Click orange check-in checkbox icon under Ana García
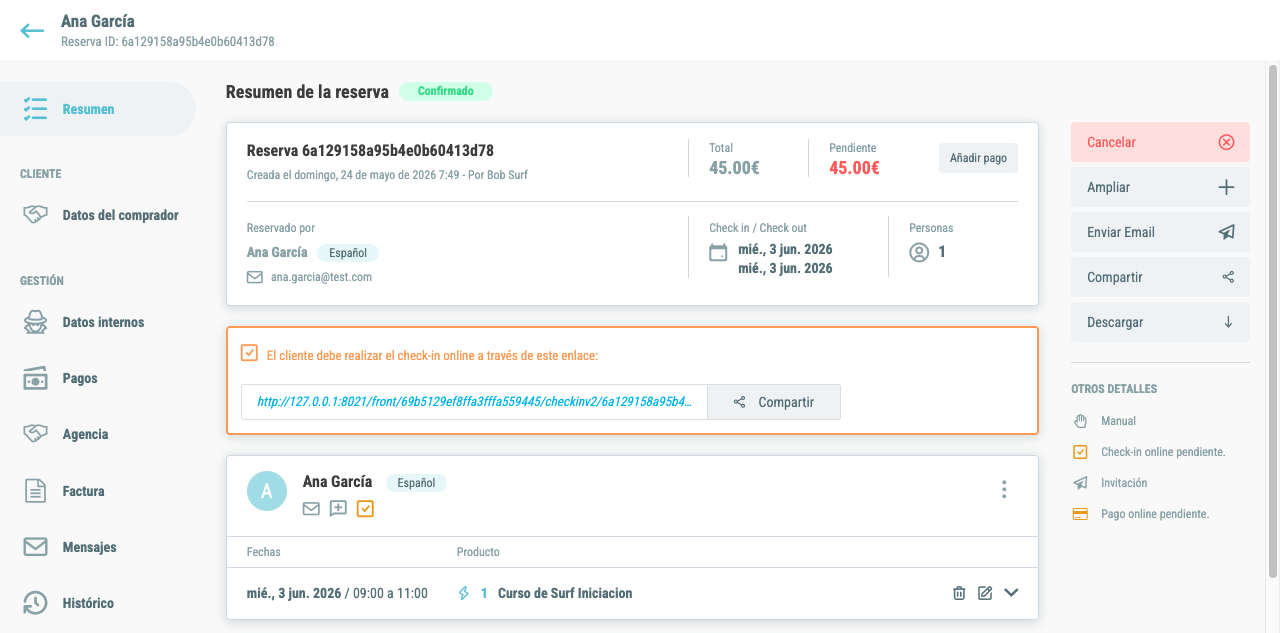This screenshot has width=1280, height=633. 365,509
